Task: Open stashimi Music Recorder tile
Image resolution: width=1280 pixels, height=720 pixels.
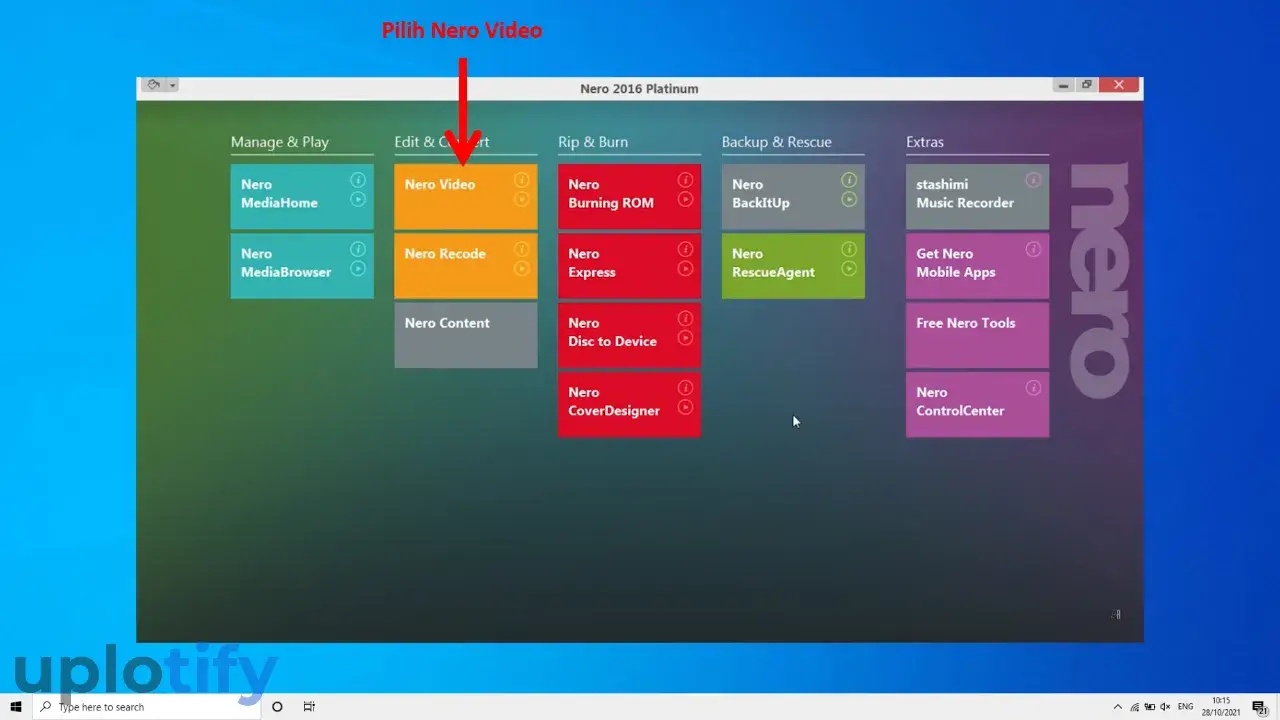Action: click(x=977, y=197)
